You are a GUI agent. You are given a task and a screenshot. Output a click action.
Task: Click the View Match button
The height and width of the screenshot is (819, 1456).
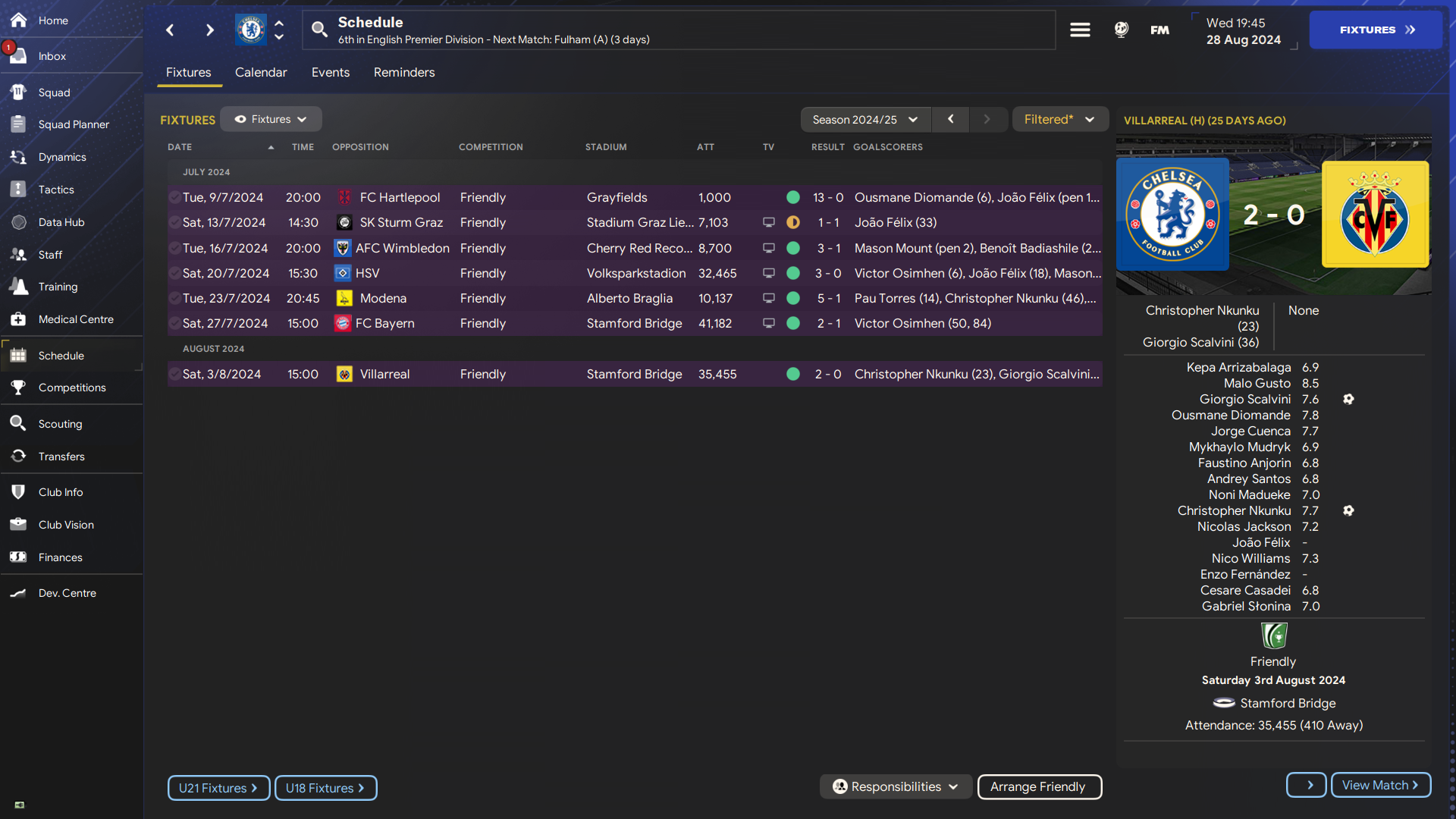click(x=1380, y=785)
